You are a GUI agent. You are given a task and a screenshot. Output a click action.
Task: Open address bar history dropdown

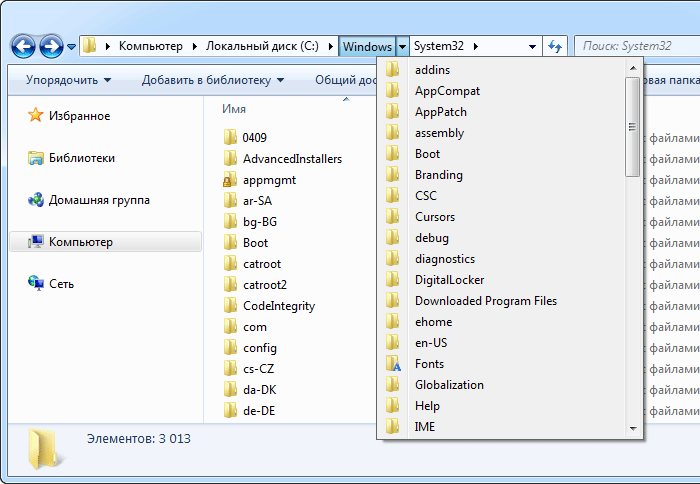(532, 46)
